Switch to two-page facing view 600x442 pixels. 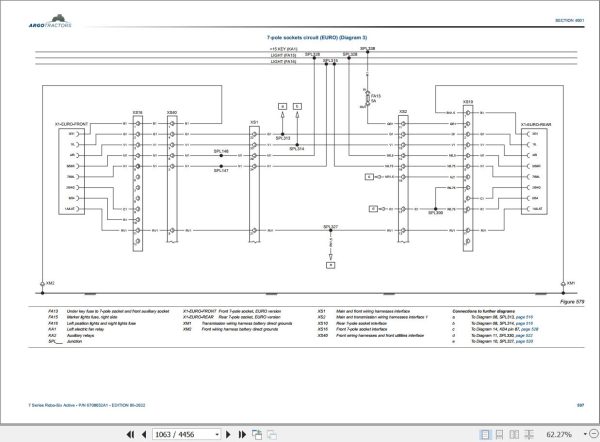coord(514,434)
